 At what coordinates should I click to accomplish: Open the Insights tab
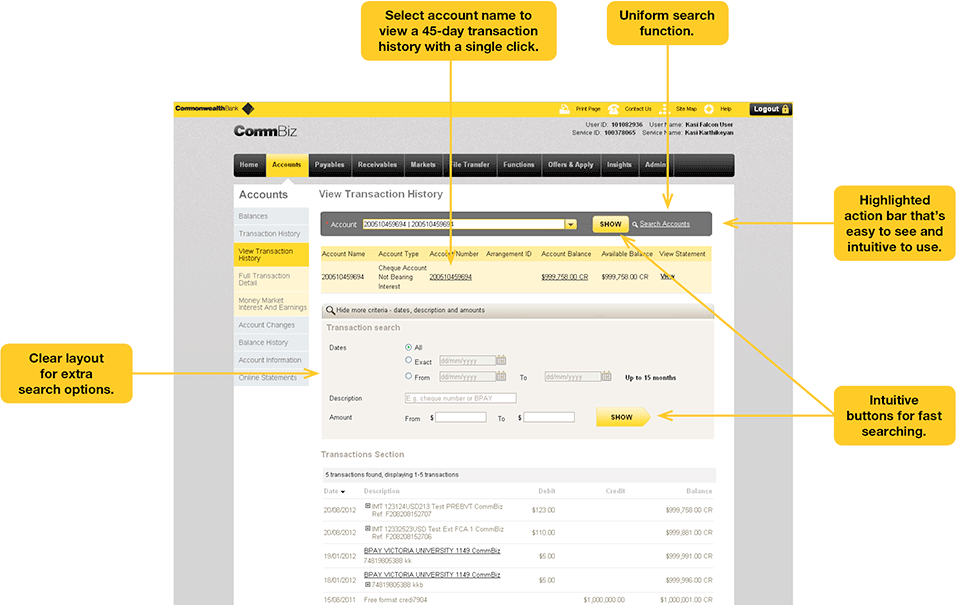click(619, 165)
